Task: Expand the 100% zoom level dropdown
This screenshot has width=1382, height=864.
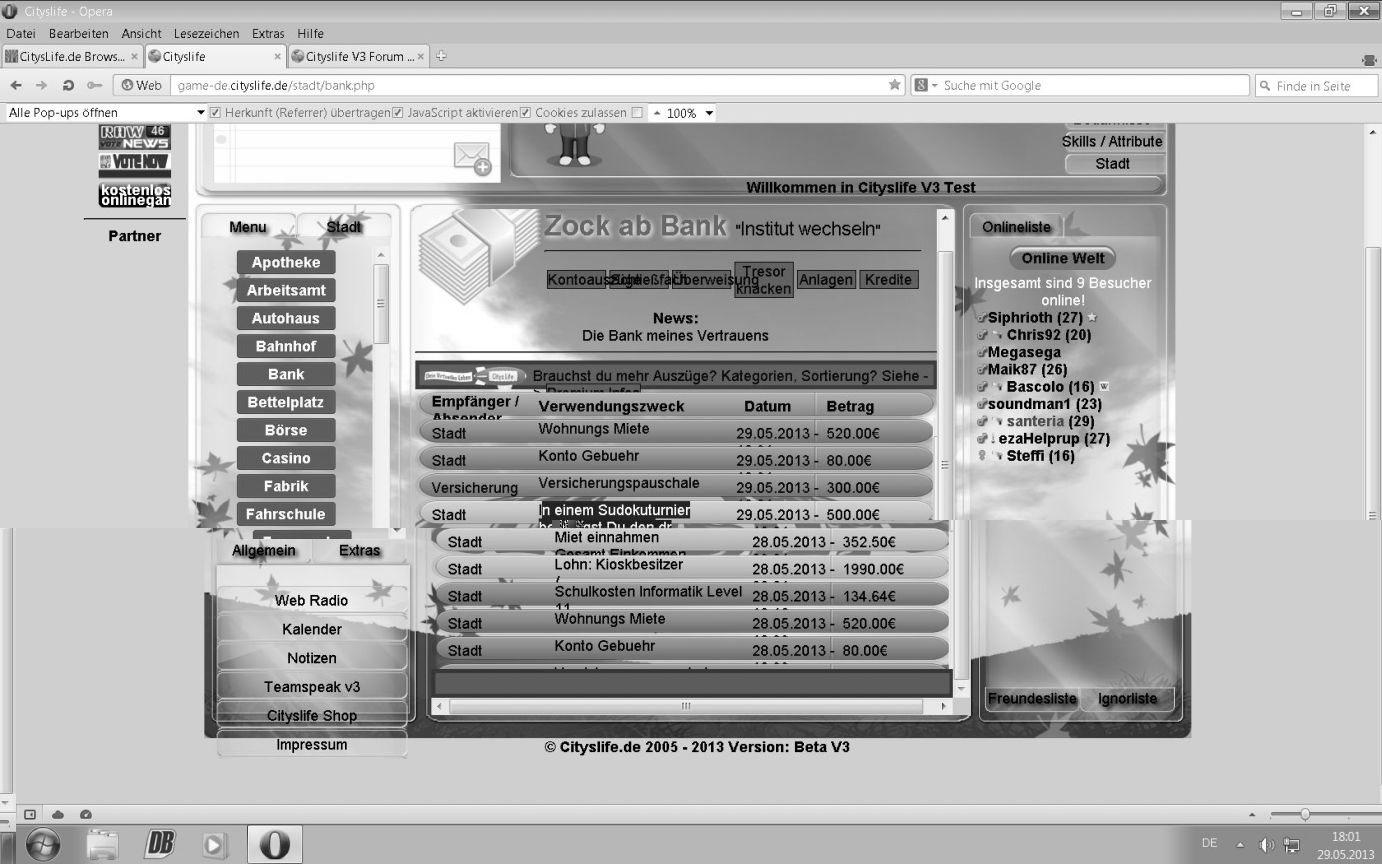Action: tap(709, 113)
